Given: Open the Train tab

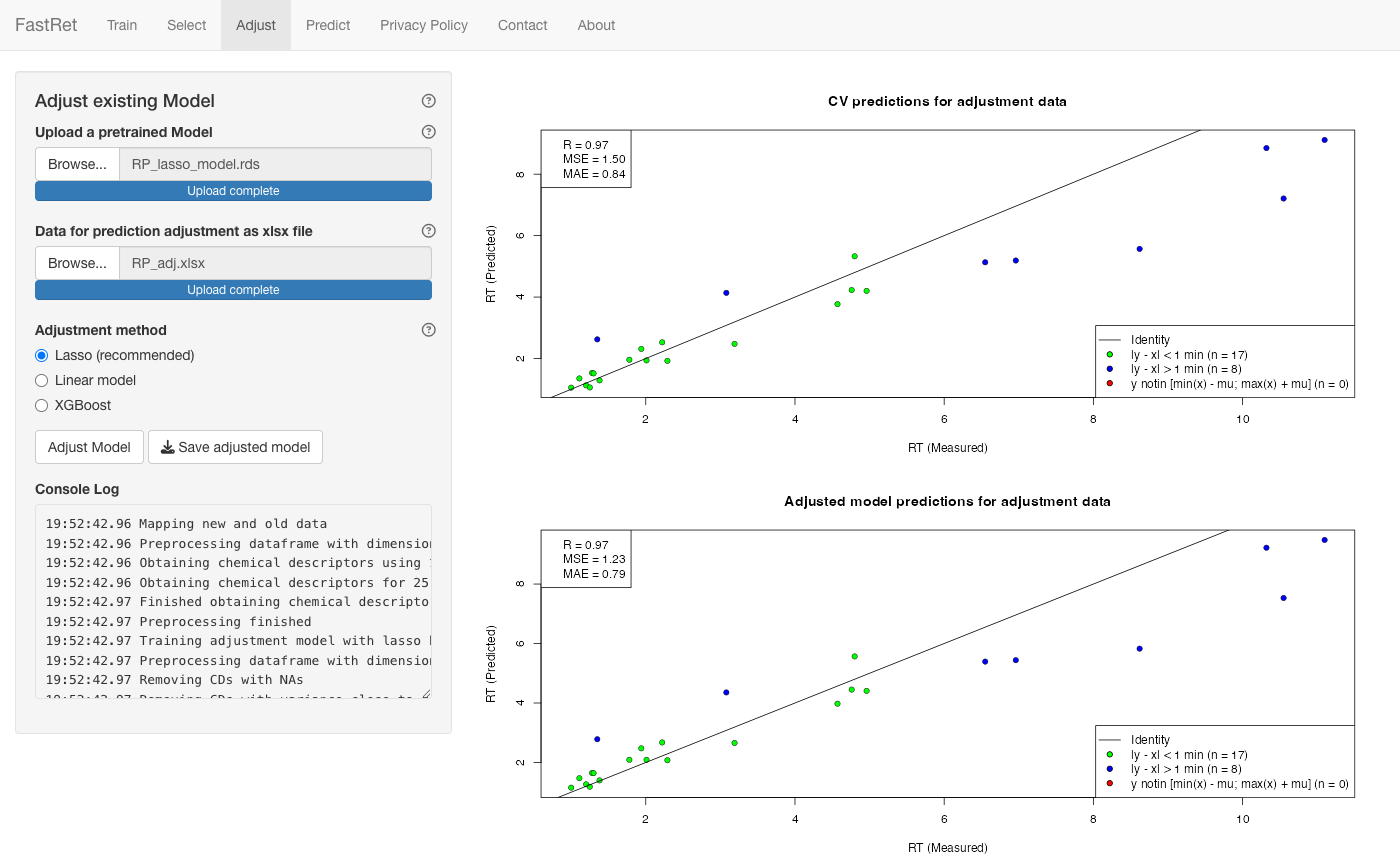Looking at the screenshot, I should [122, 25].
